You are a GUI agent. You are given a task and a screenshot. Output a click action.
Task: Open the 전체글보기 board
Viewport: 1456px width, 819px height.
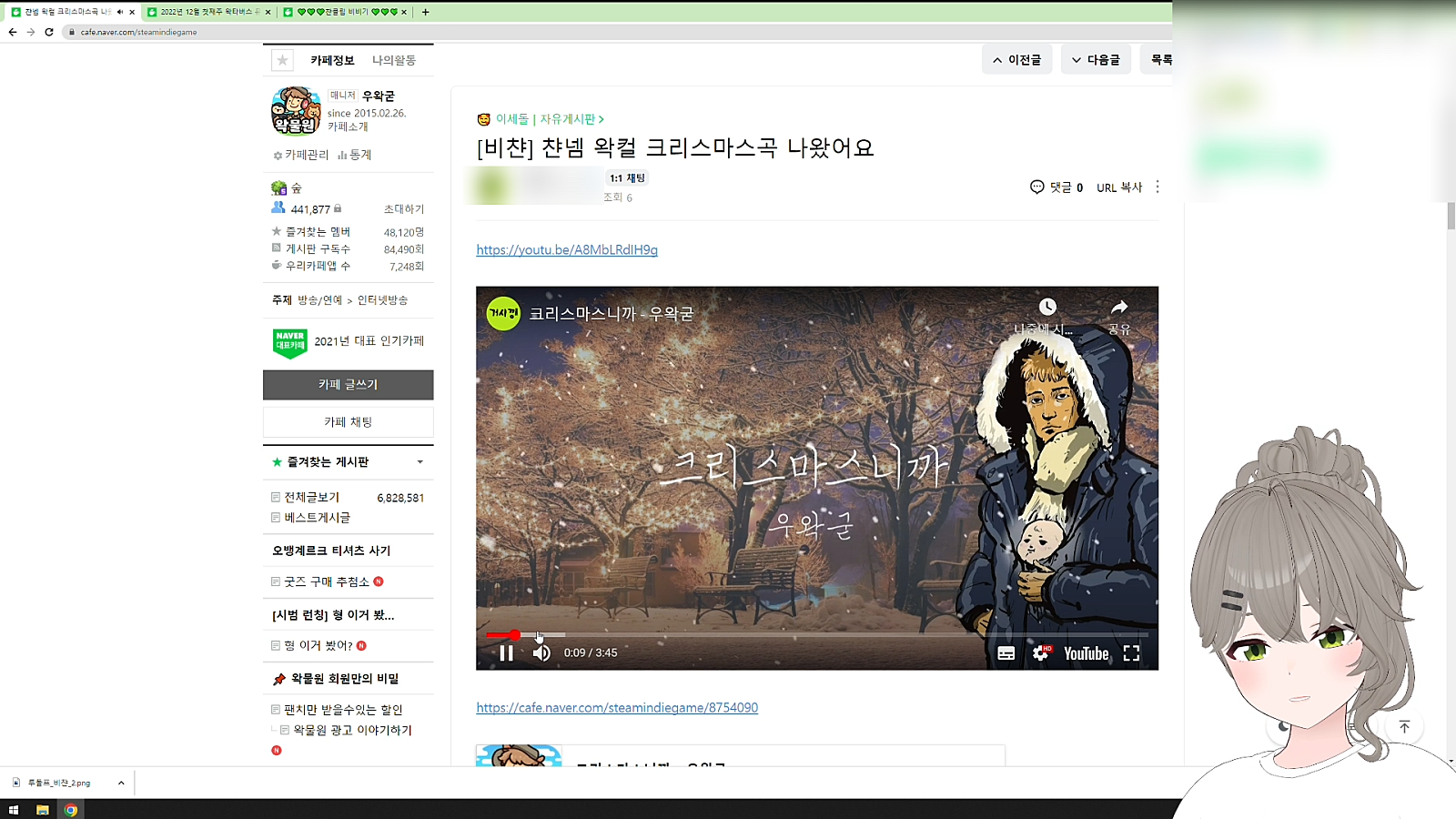(312, 497)
